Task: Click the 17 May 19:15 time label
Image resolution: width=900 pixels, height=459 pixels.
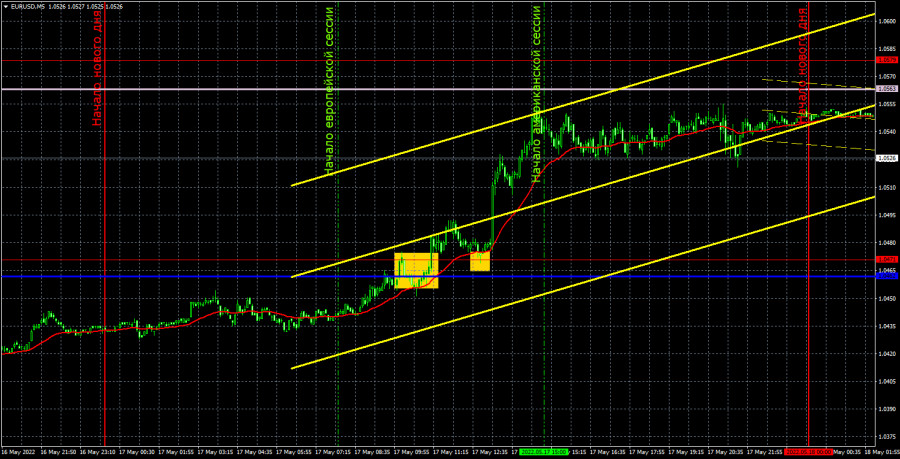Action: pyautogui.click(x=686, y=452)
